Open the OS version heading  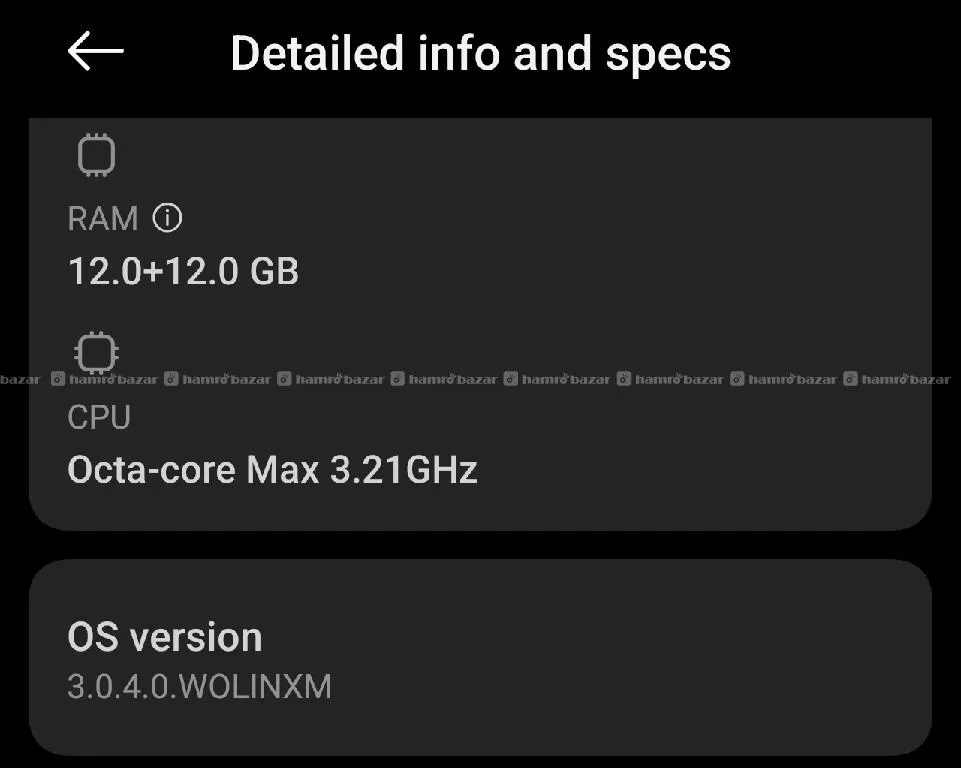[x=165, y=637]
